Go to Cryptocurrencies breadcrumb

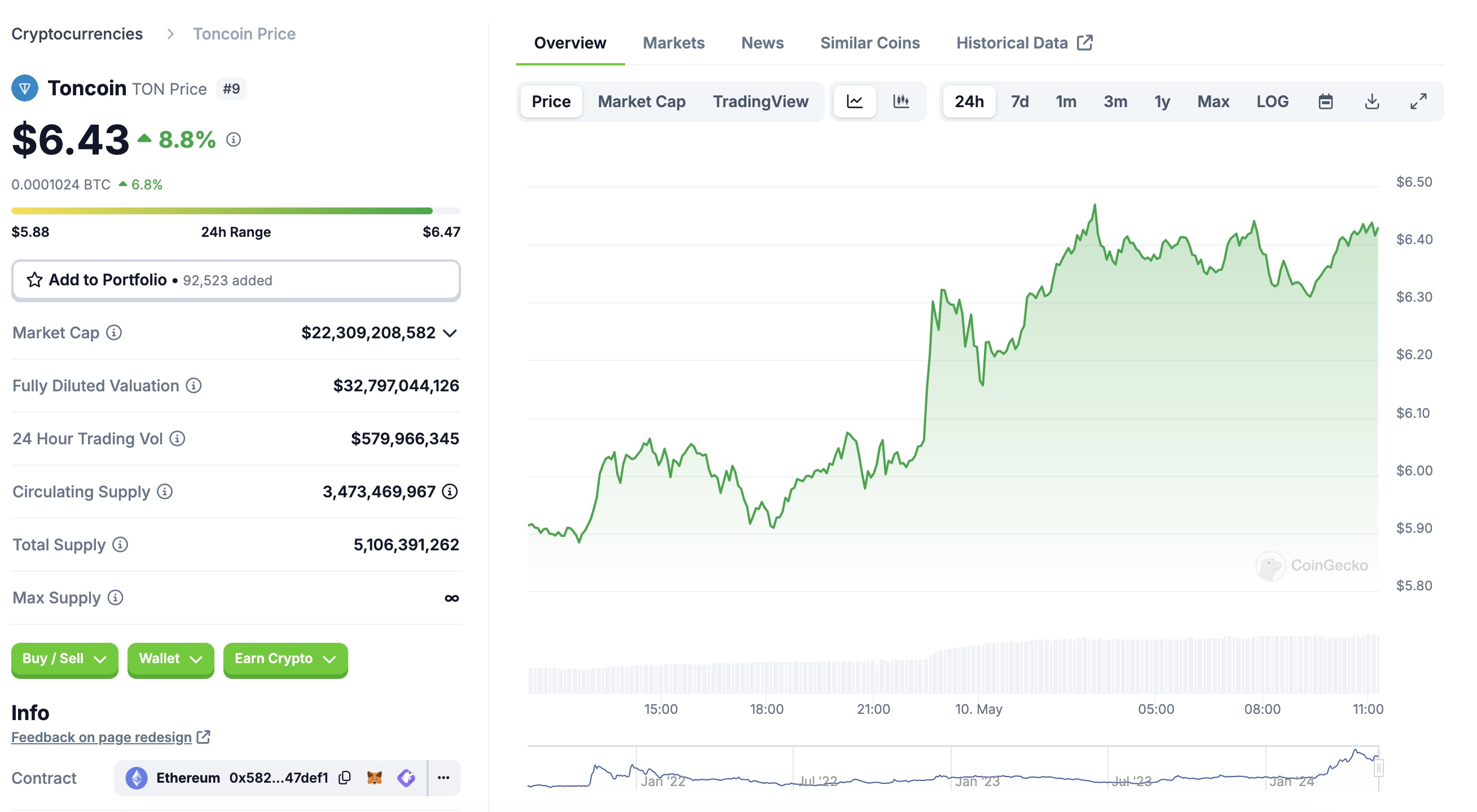[x=77, y=34]
